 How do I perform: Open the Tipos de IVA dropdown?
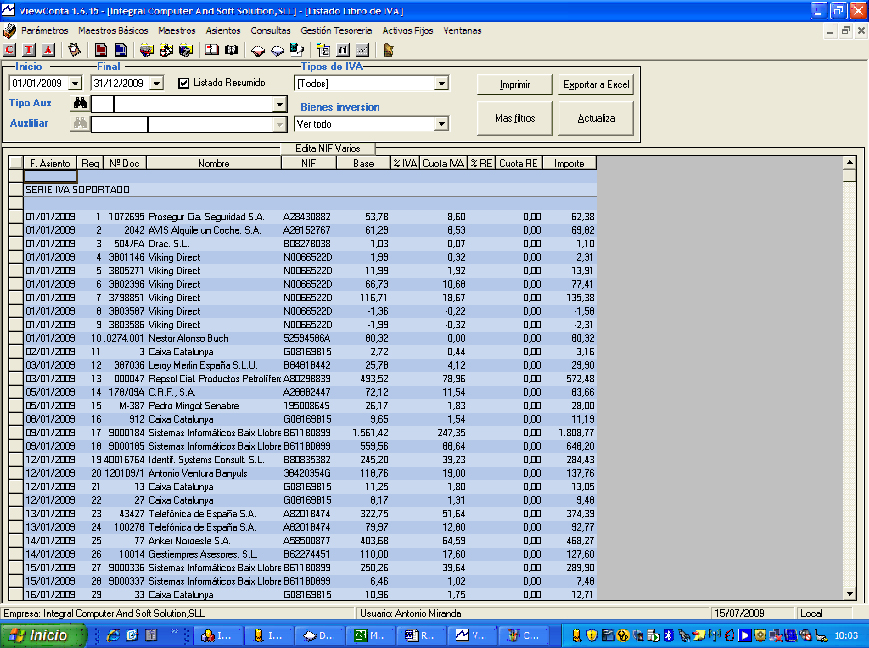click(441, 84)
